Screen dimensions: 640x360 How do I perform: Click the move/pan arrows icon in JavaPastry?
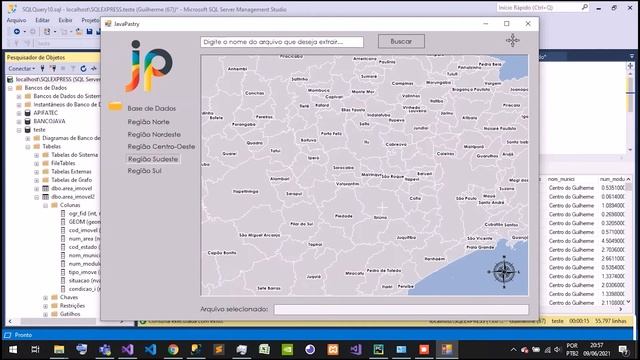pos(513,40)
